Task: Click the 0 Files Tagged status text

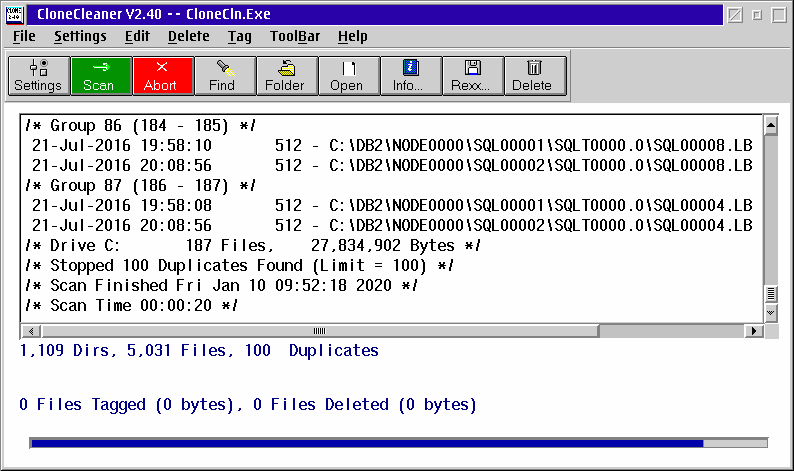Action: pos(248,404)
